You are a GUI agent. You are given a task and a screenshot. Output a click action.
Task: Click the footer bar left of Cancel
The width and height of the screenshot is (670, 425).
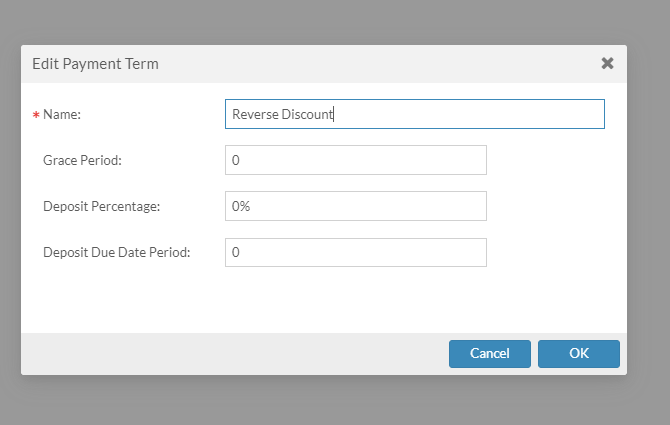(230, 353)
